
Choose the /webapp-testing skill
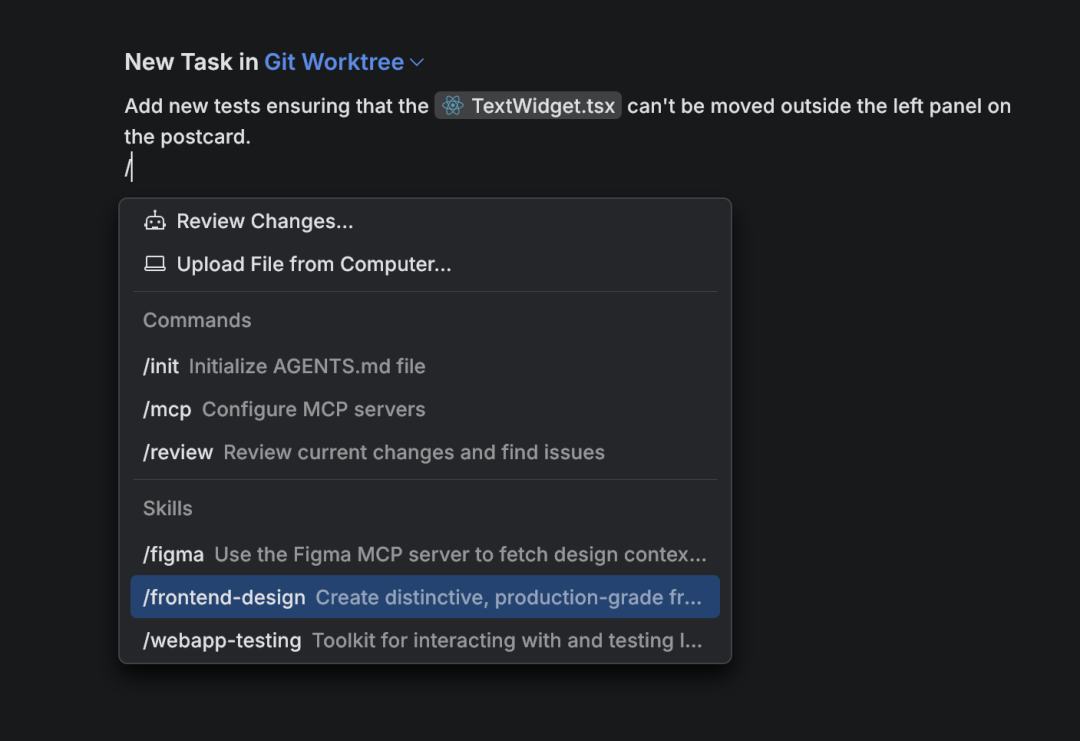222,640
